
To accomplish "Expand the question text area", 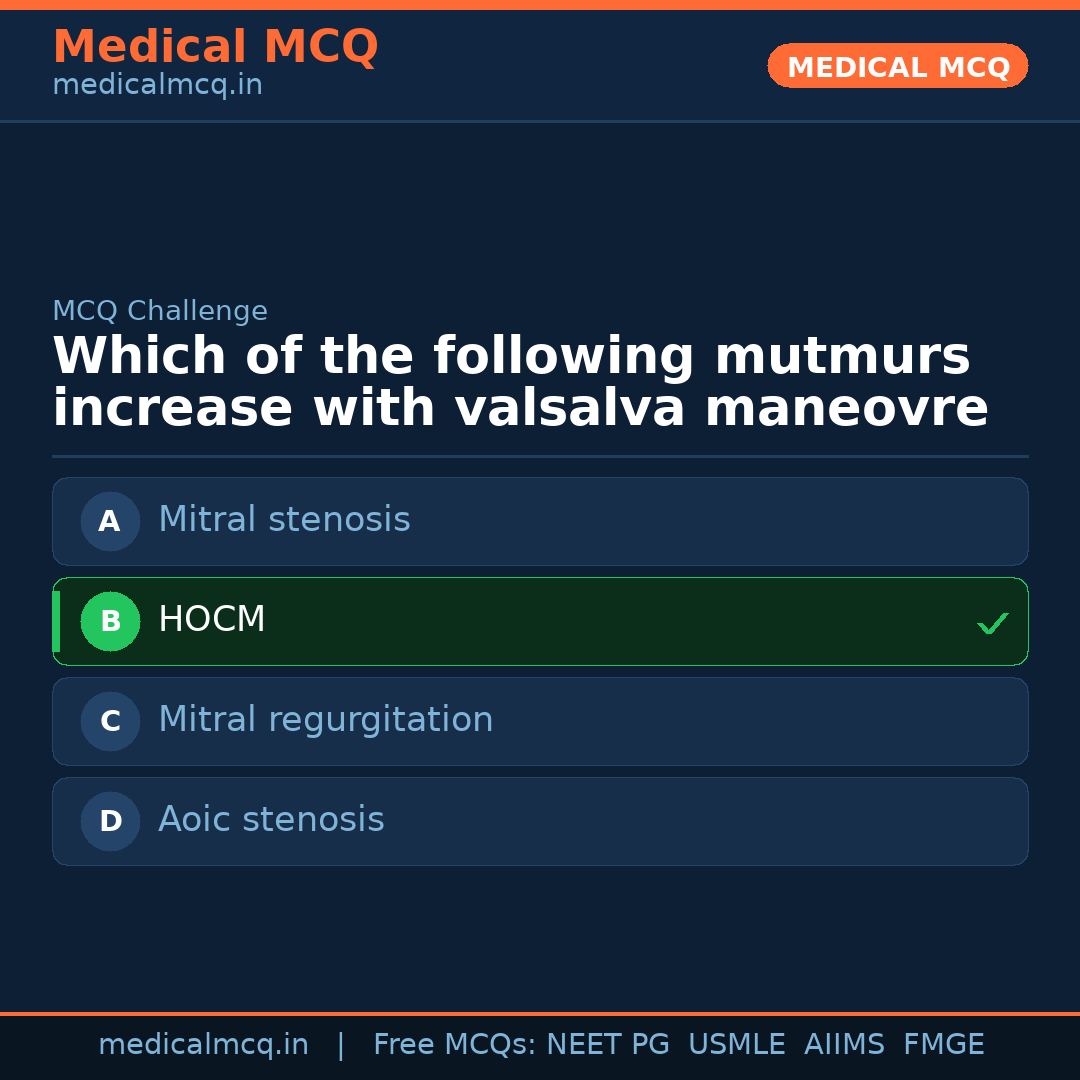I will point(520,380).
